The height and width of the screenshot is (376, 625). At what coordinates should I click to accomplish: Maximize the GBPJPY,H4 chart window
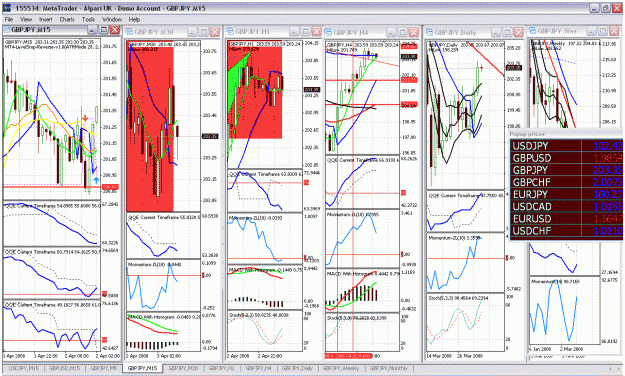(x=403, y=32)
